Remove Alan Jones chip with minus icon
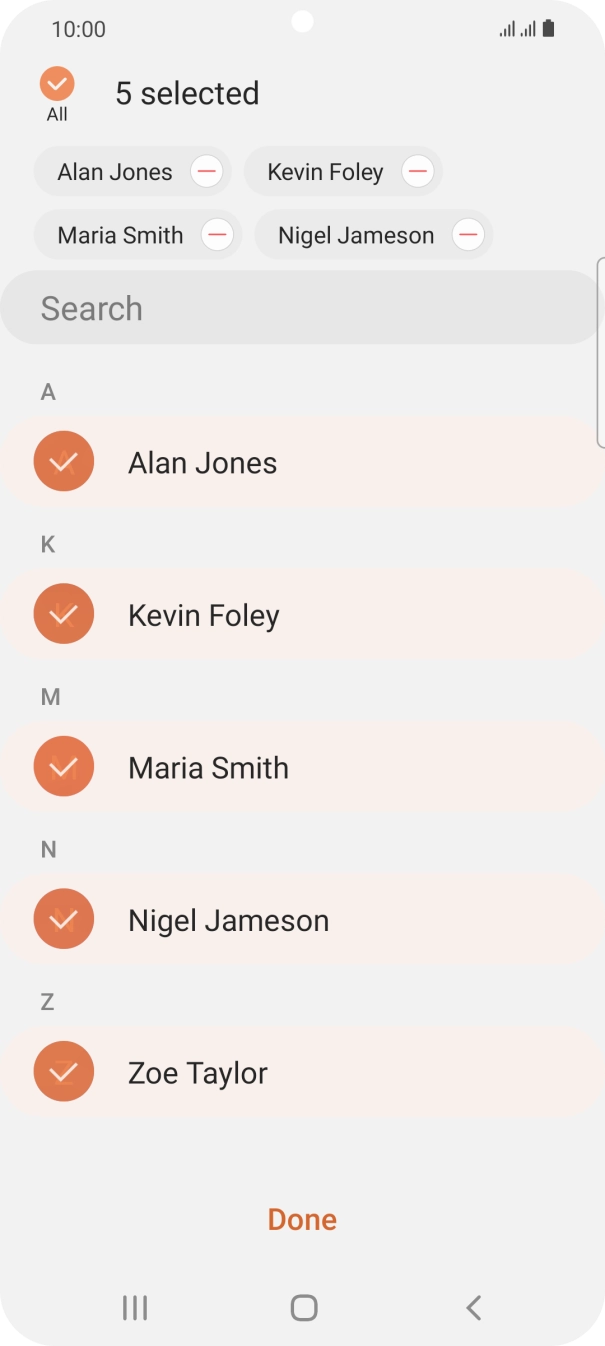 pos(207,172)
